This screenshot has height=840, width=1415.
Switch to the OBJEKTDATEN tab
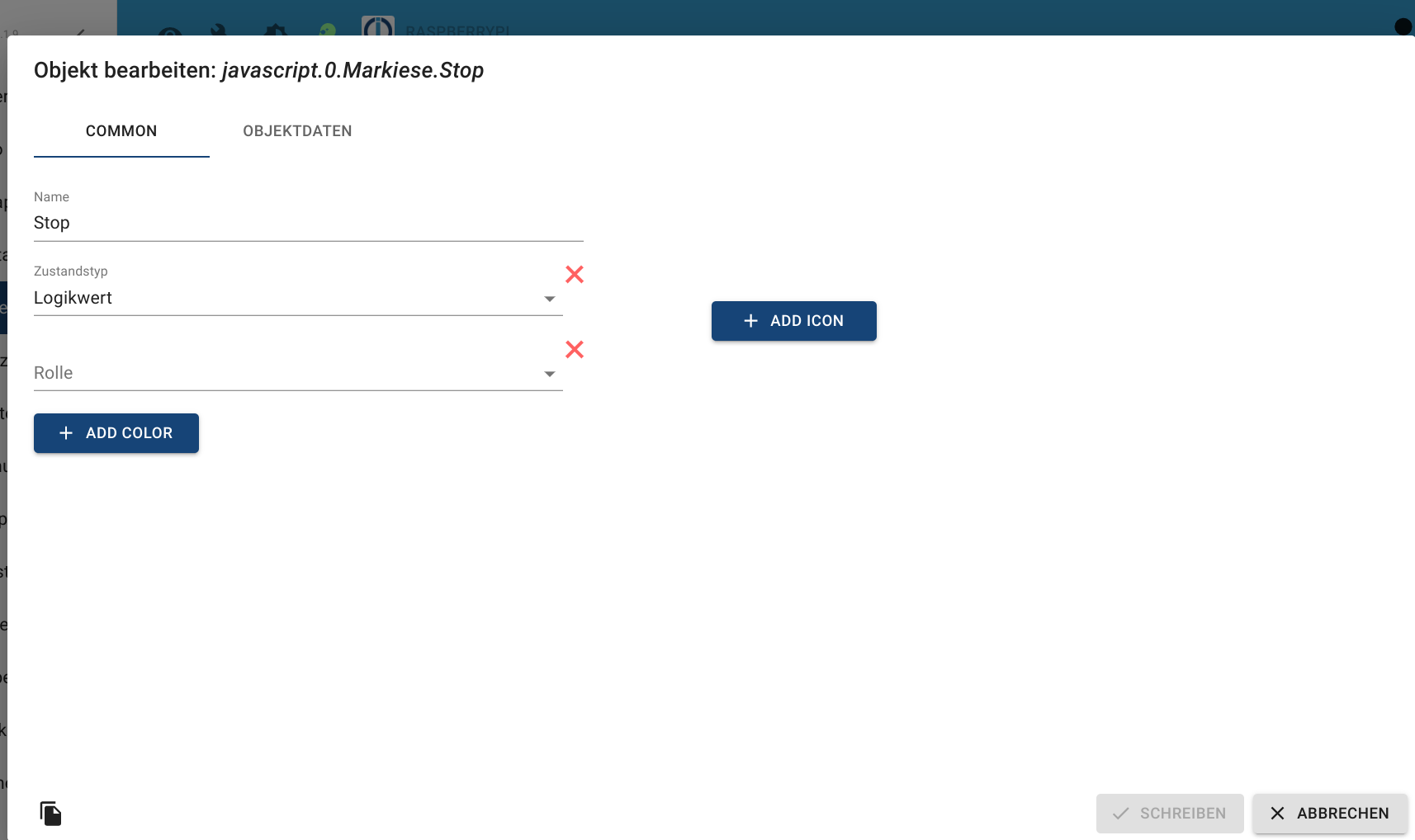297,131
